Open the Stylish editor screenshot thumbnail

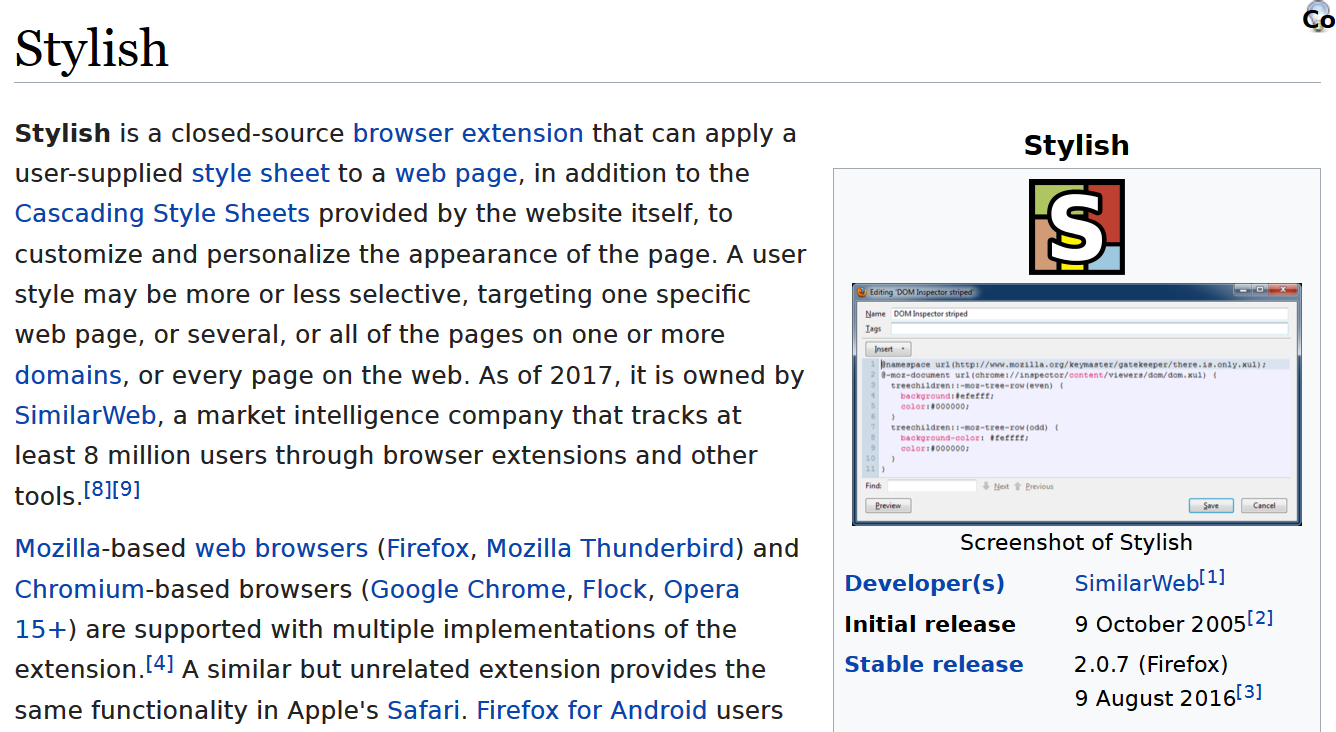pyautogui.click(x=1076, y=404)
